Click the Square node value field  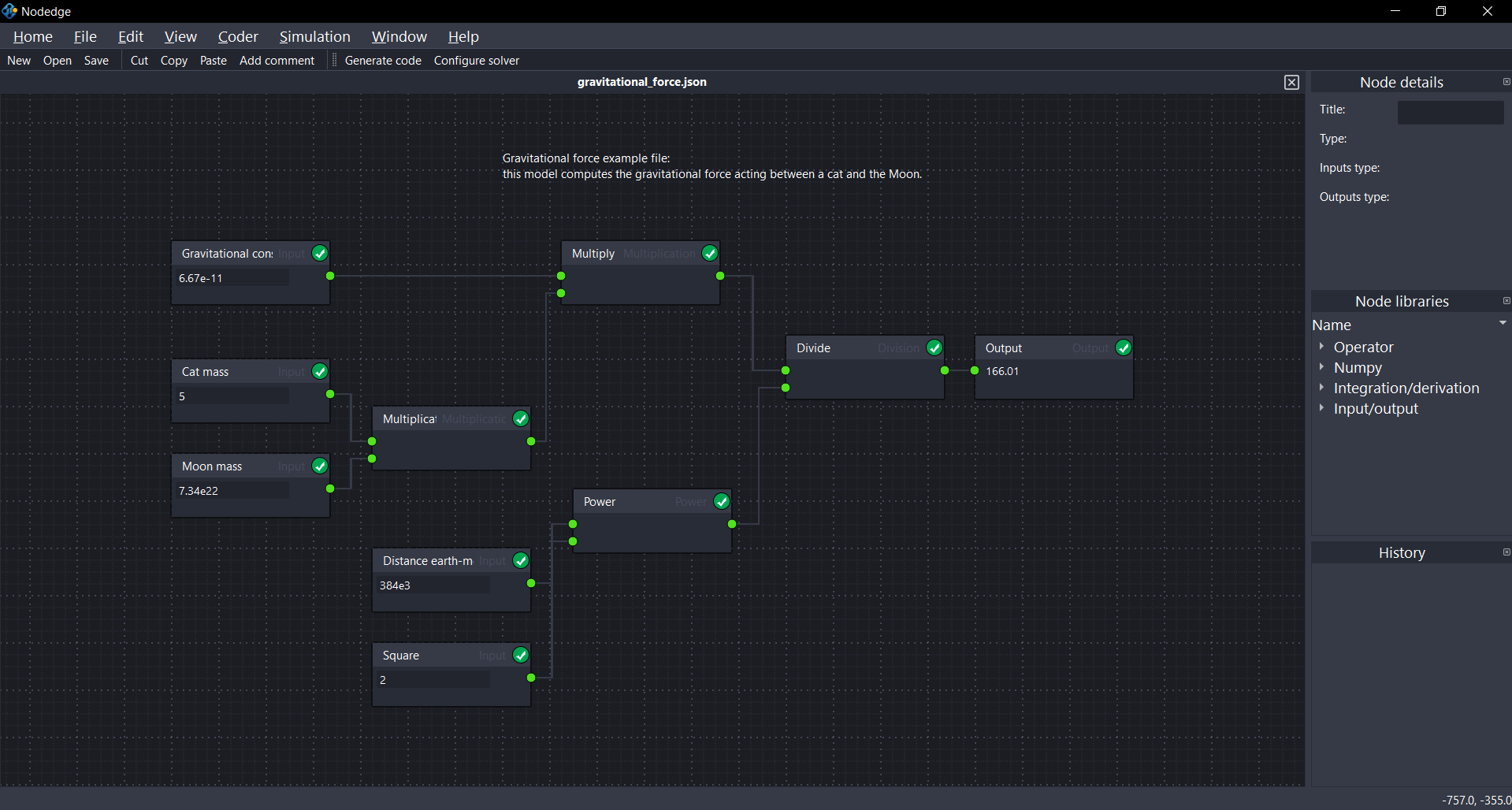tap(434, 680)
